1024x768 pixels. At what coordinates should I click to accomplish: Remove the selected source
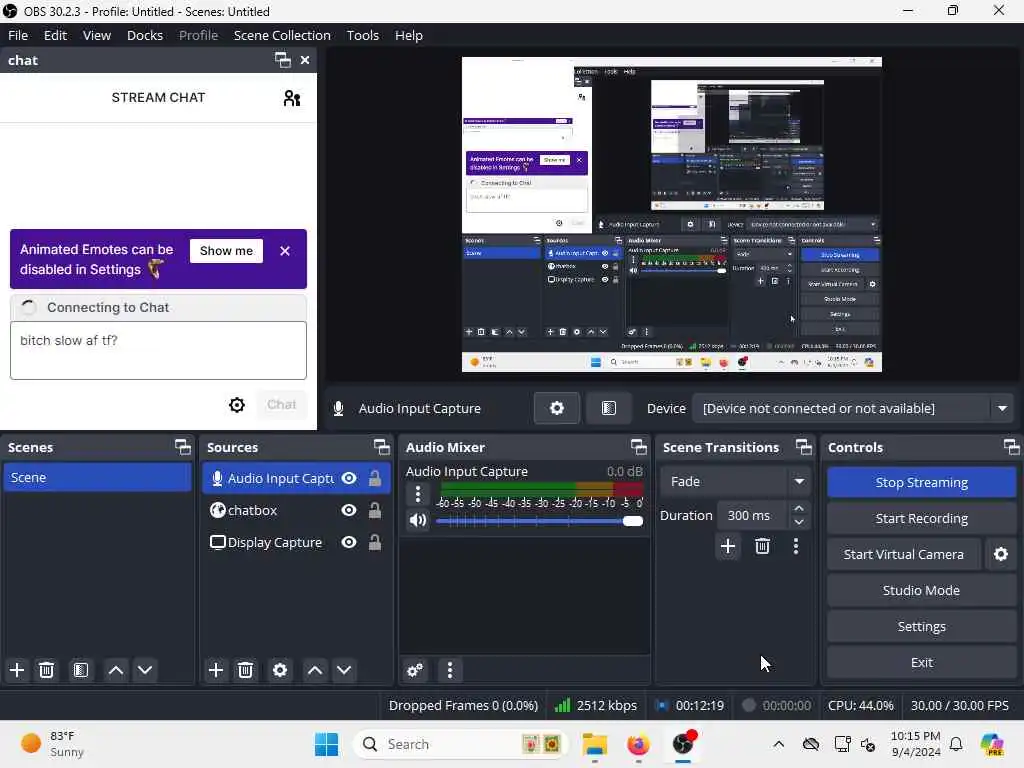(x=246, y=670)
